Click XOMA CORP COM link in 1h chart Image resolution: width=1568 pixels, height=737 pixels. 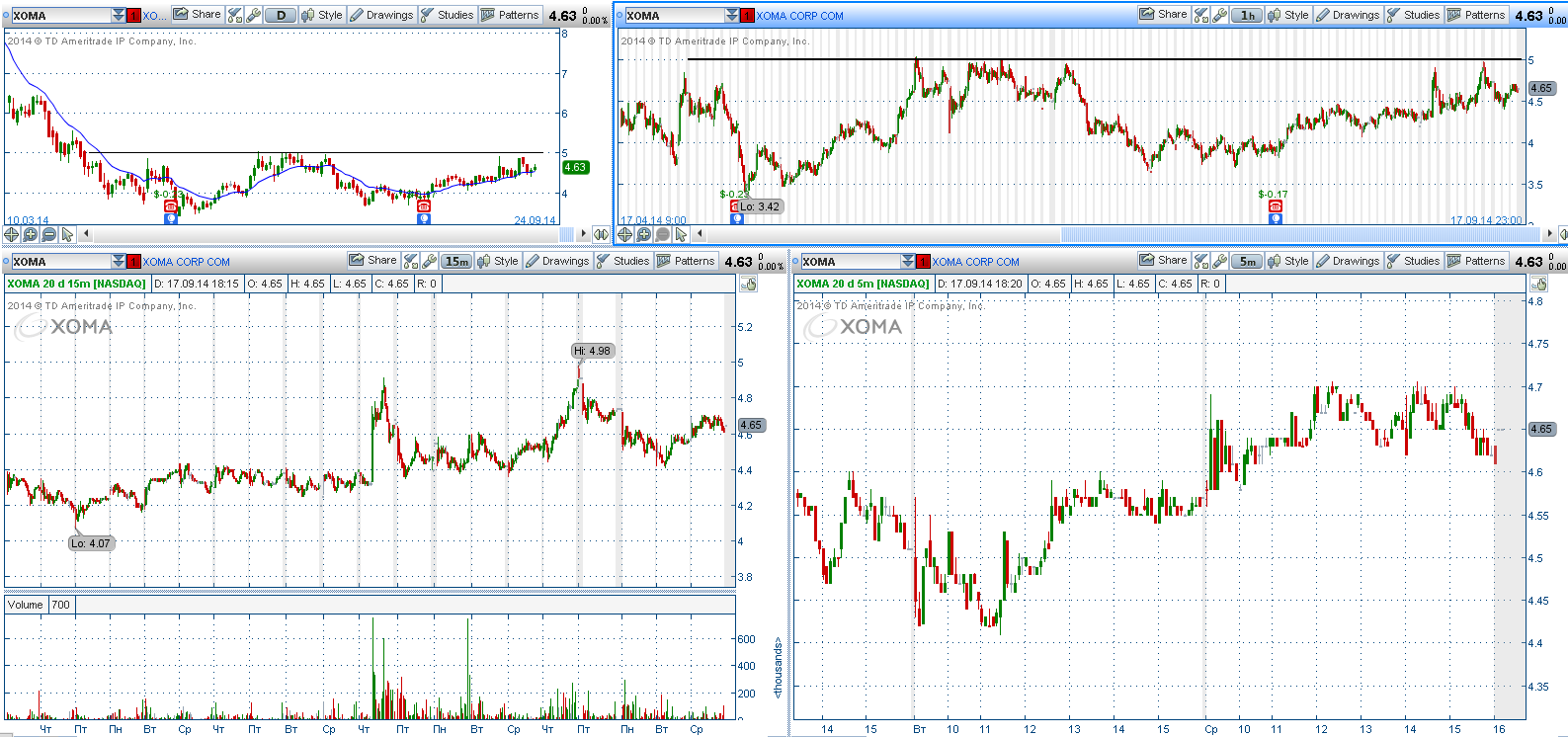tap(800, 16)
